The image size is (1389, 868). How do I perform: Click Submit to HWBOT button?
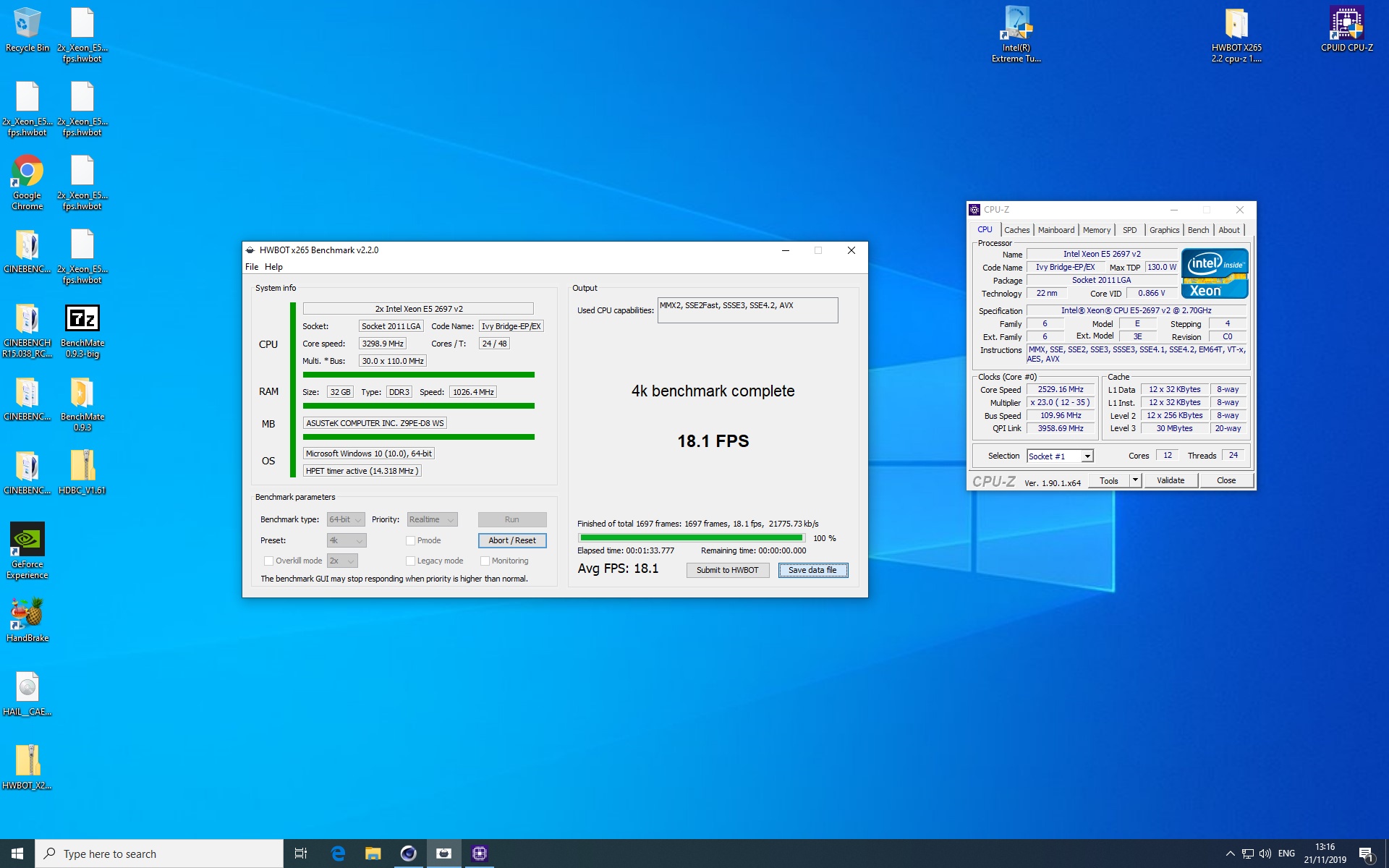click(727, 570)
